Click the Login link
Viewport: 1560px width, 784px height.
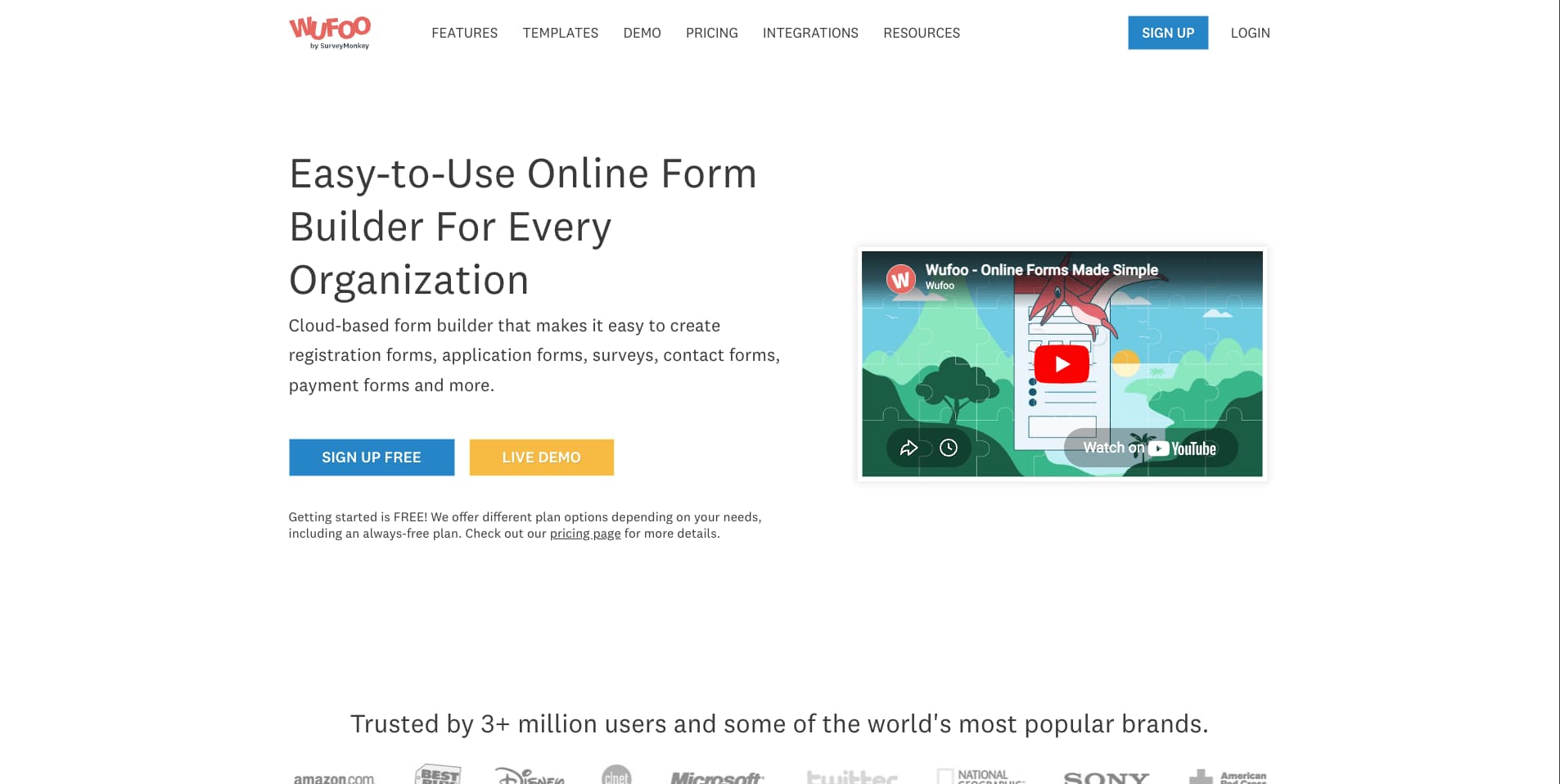[1250, 33]
